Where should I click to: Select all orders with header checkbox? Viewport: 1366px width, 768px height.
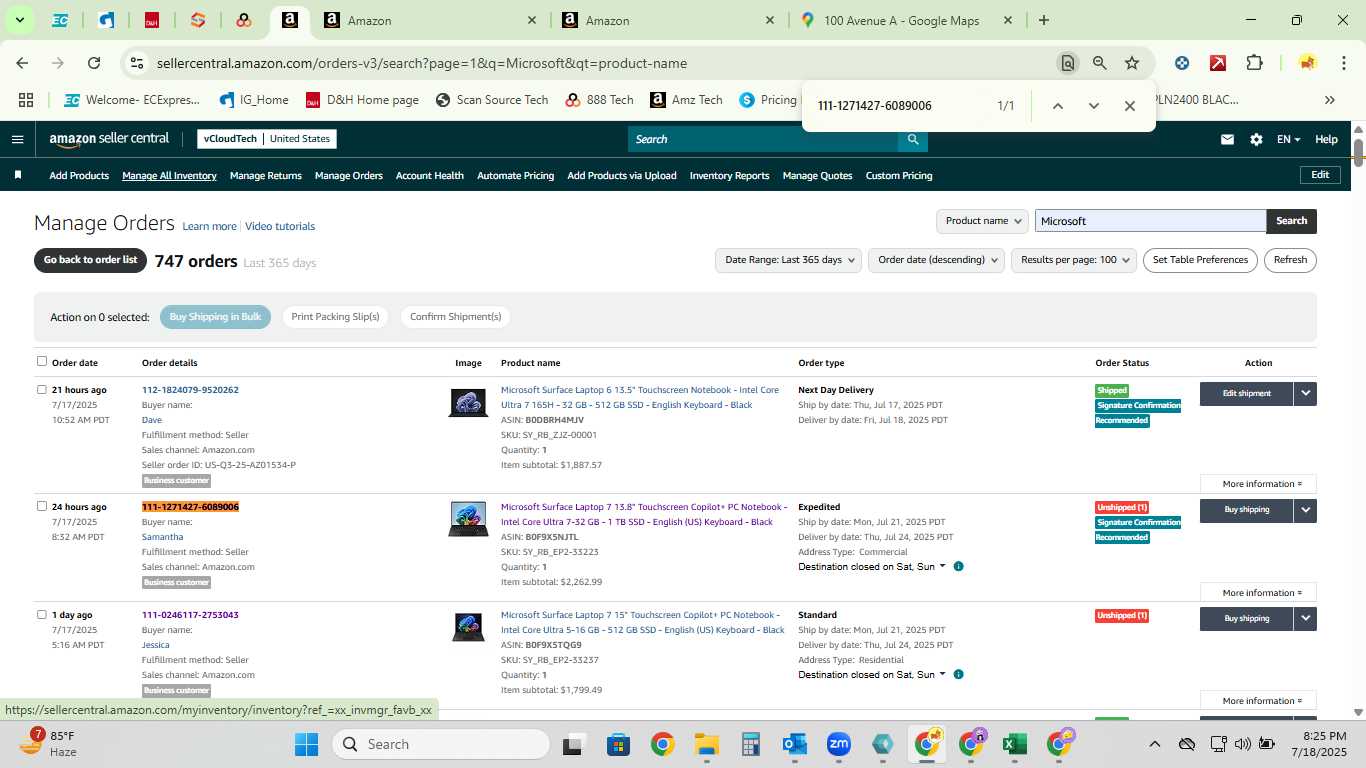pos(42,361)
